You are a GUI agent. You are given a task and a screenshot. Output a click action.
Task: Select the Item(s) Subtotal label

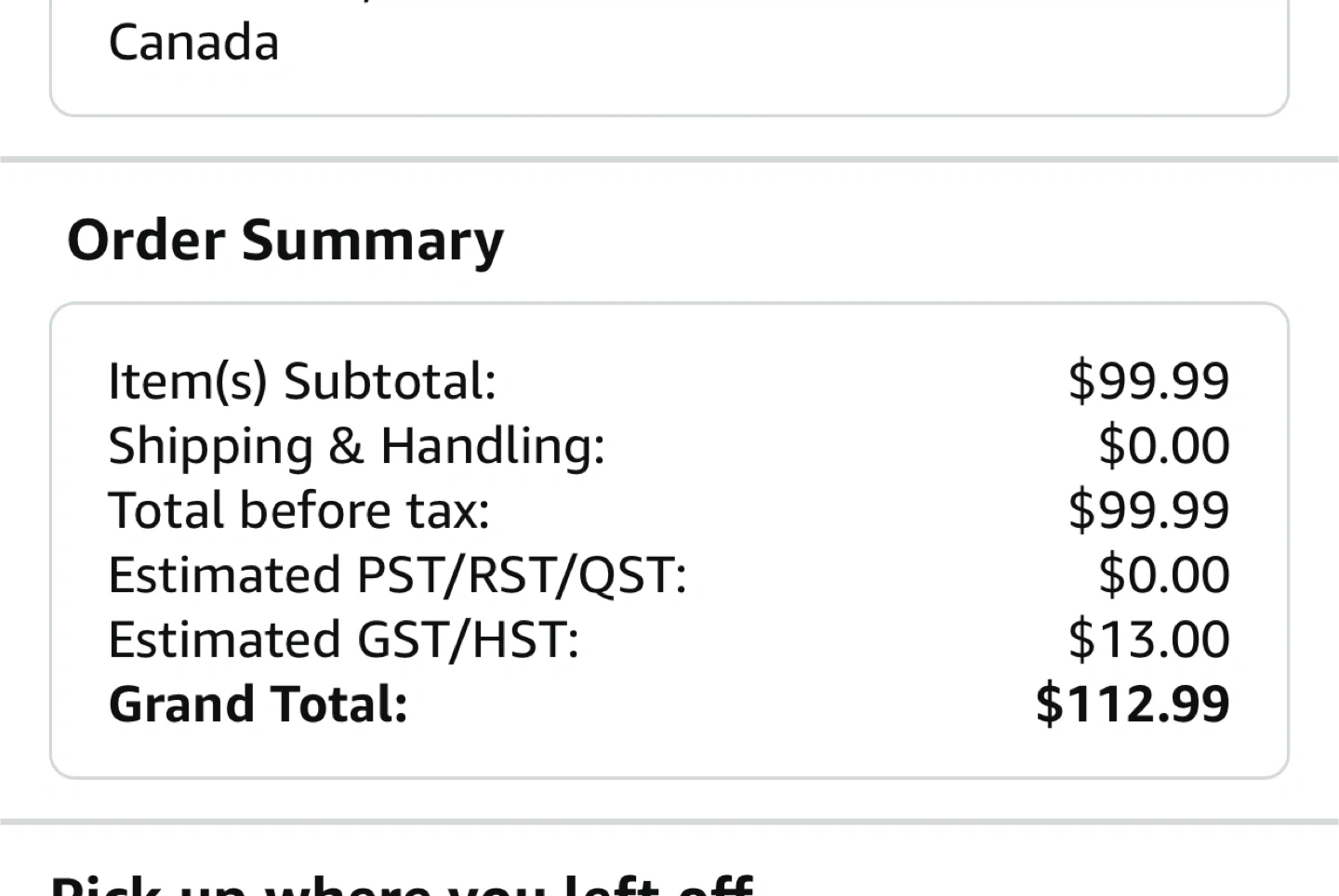coord(302,381)
